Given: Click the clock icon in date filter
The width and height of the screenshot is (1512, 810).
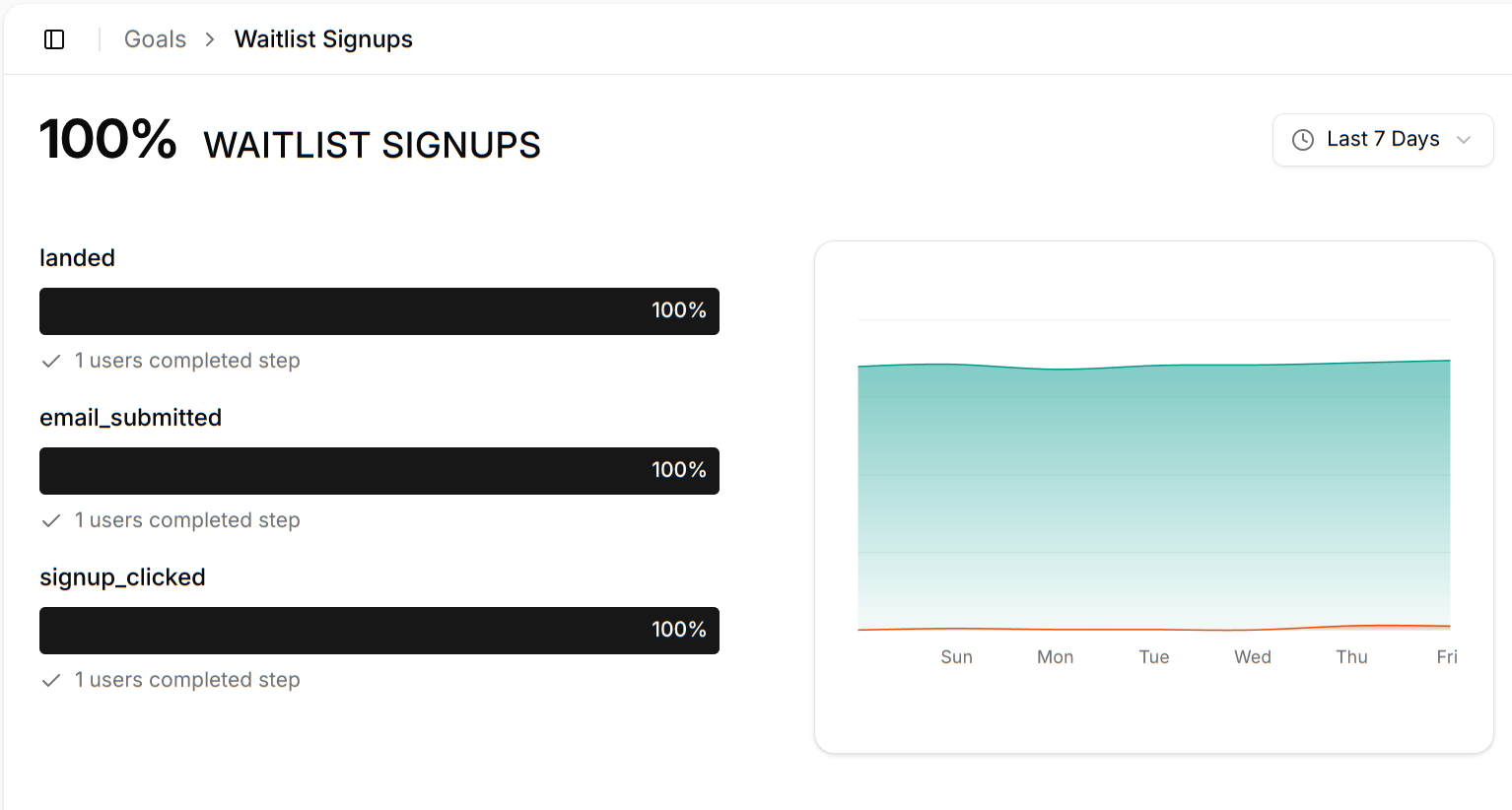Looking at the screenshot, I should pyautogui.click(x=1302, y=140).
